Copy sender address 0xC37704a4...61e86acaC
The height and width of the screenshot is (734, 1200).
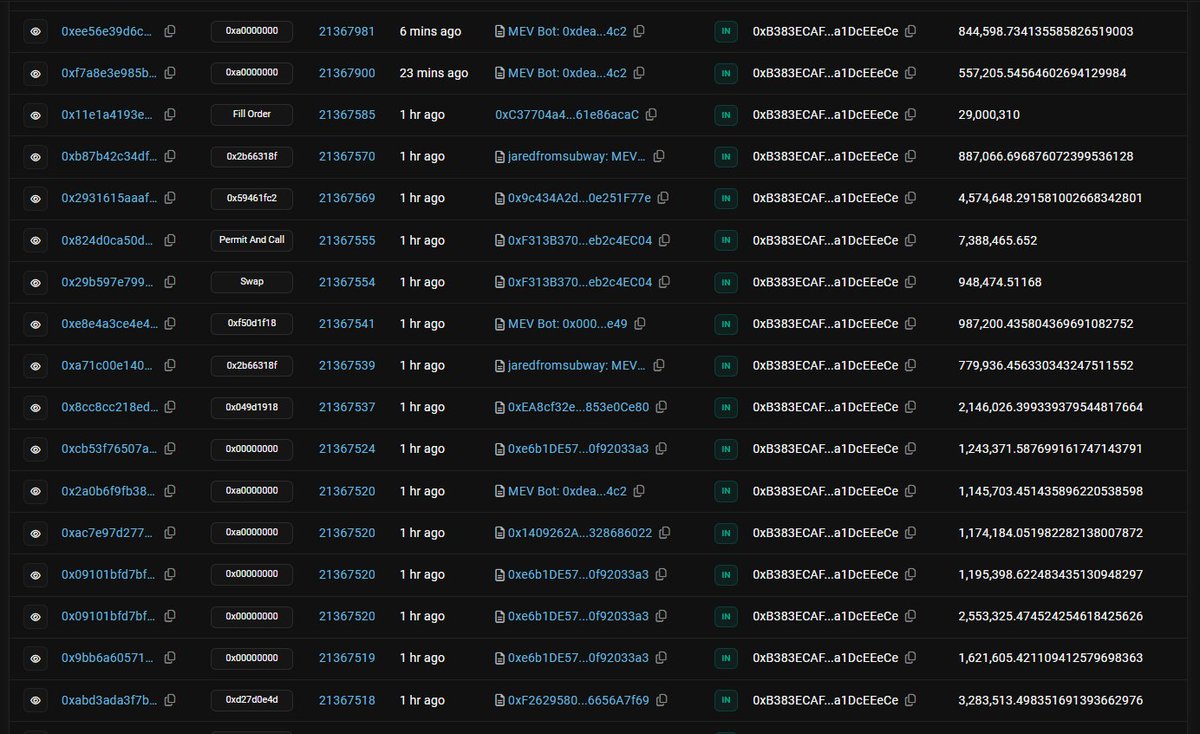[651, 115]
